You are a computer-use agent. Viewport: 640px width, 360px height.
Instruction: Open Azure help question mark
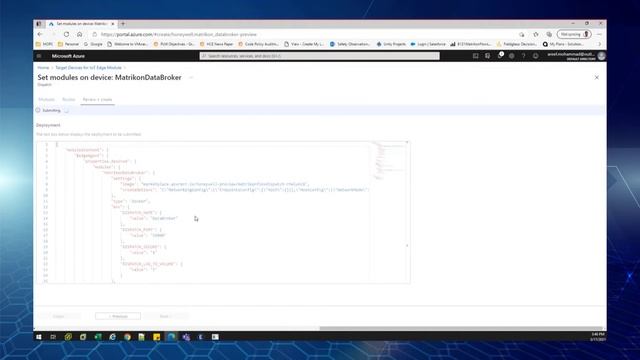(x=524, y=56)
